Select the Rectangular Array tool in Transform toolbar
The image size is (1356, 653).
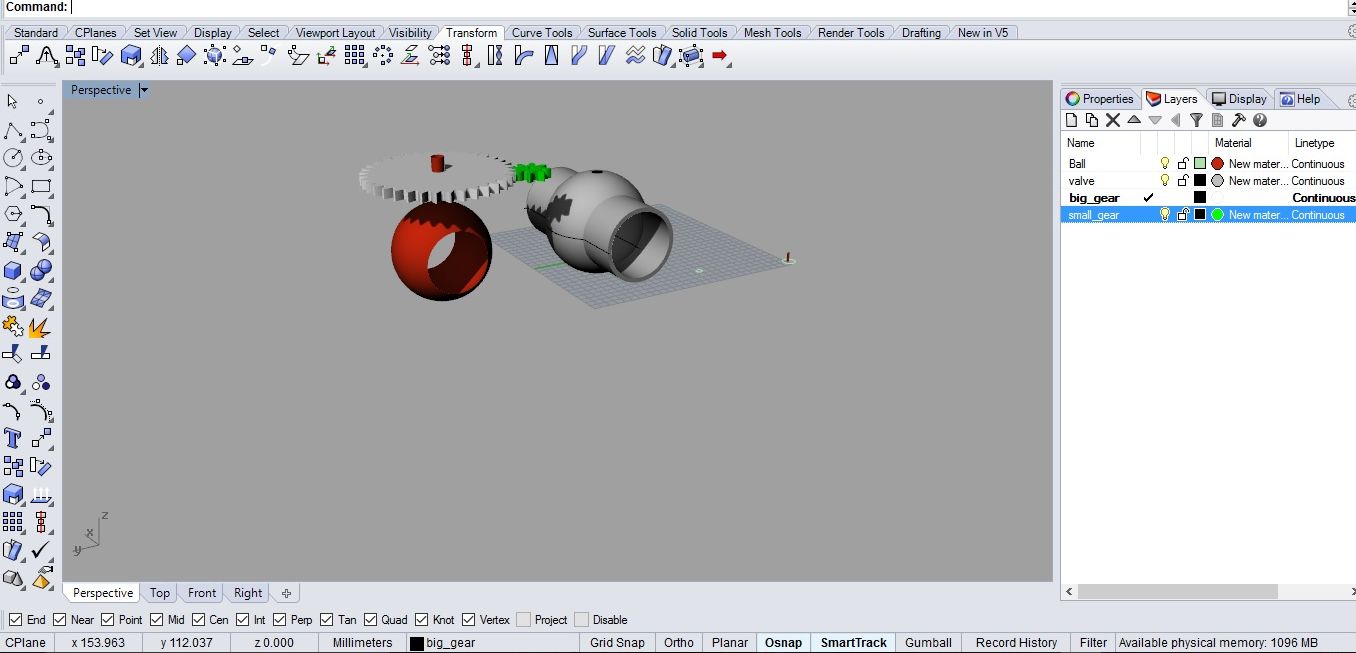click(x=354, y=56)
